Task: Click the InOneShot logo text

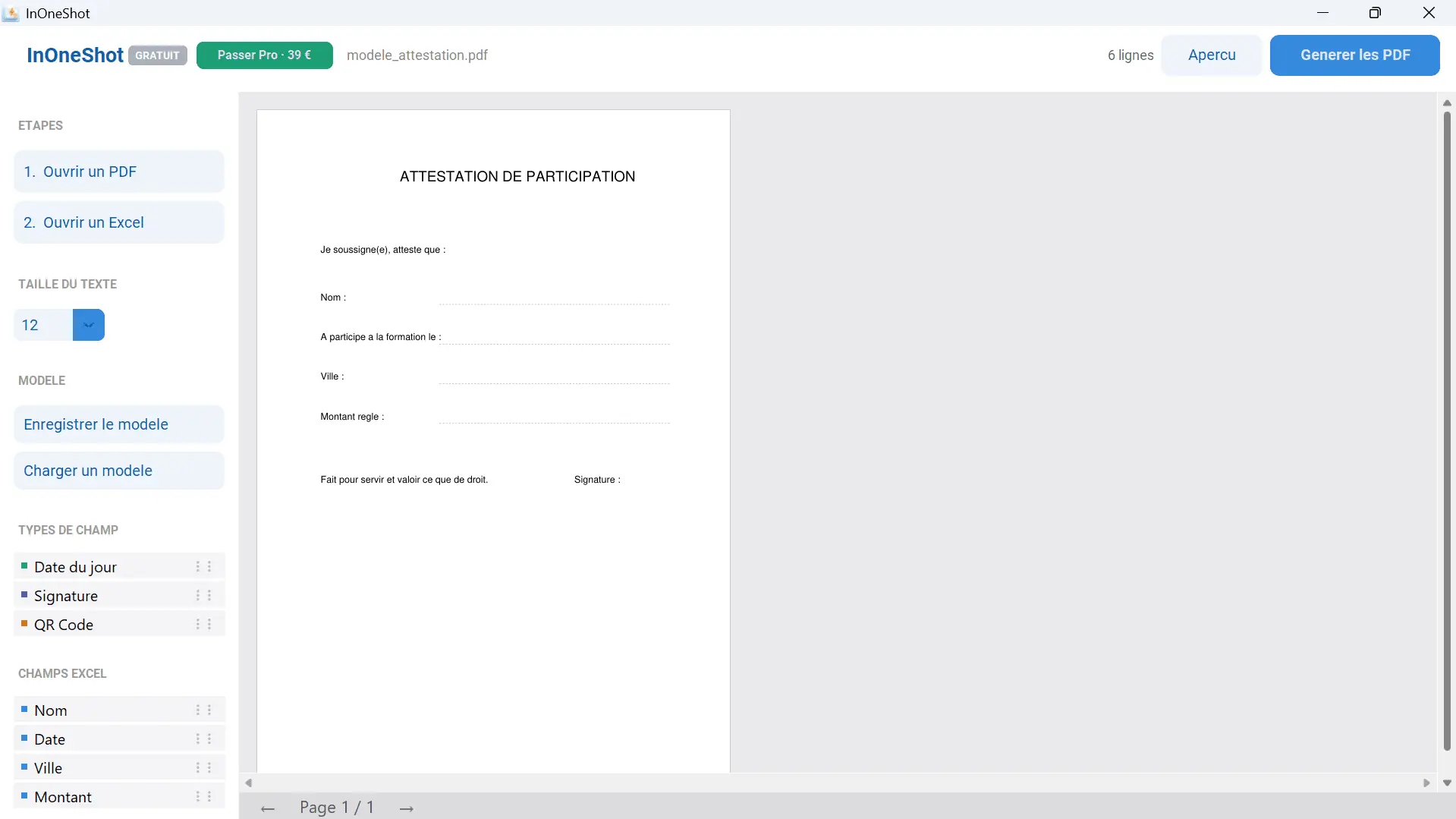Action: (75, 55)
